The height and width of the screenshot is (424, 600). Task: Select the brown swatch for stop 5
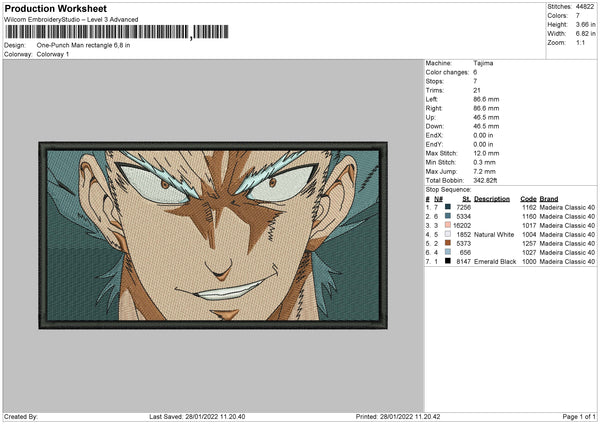pyautogui.click(x=447, y=243)
